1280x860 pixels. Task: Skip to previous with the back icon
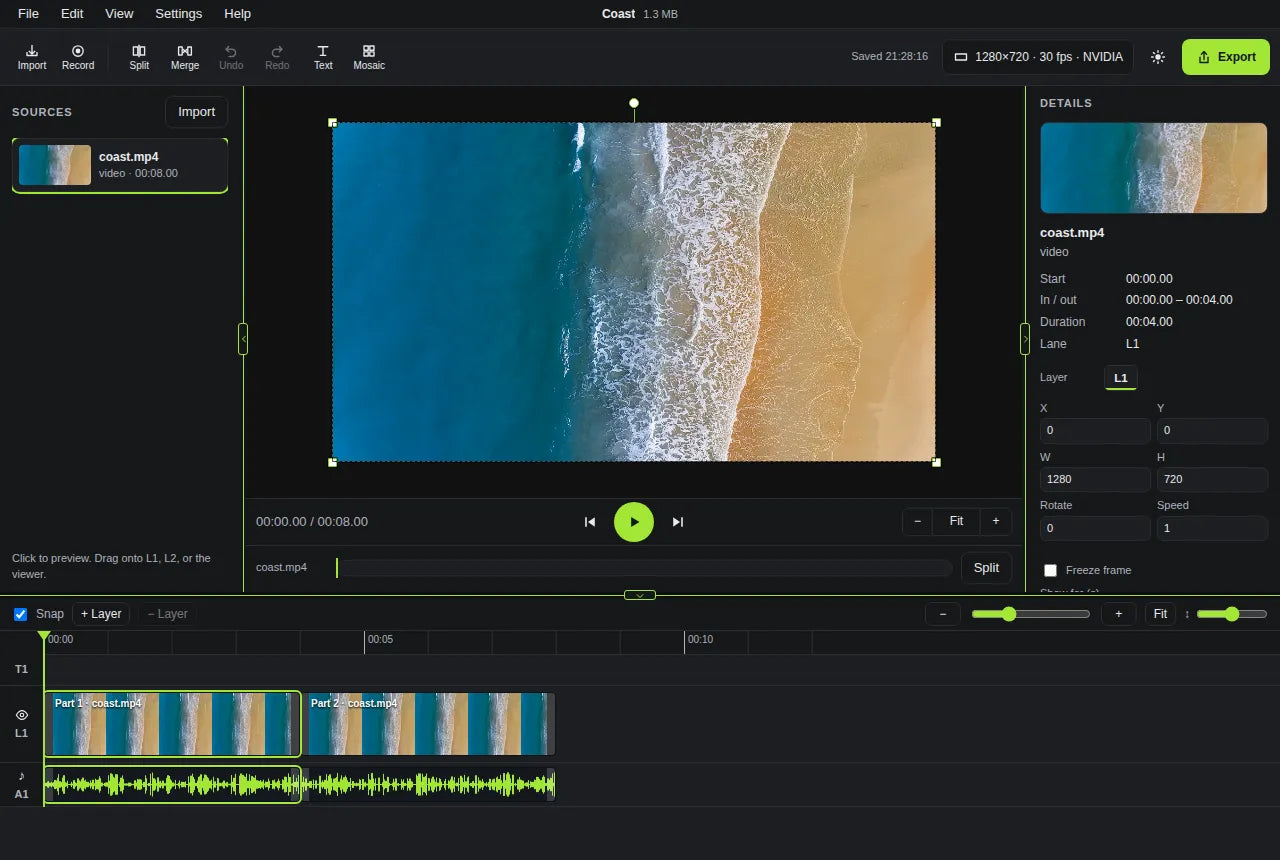click(590, 522)
